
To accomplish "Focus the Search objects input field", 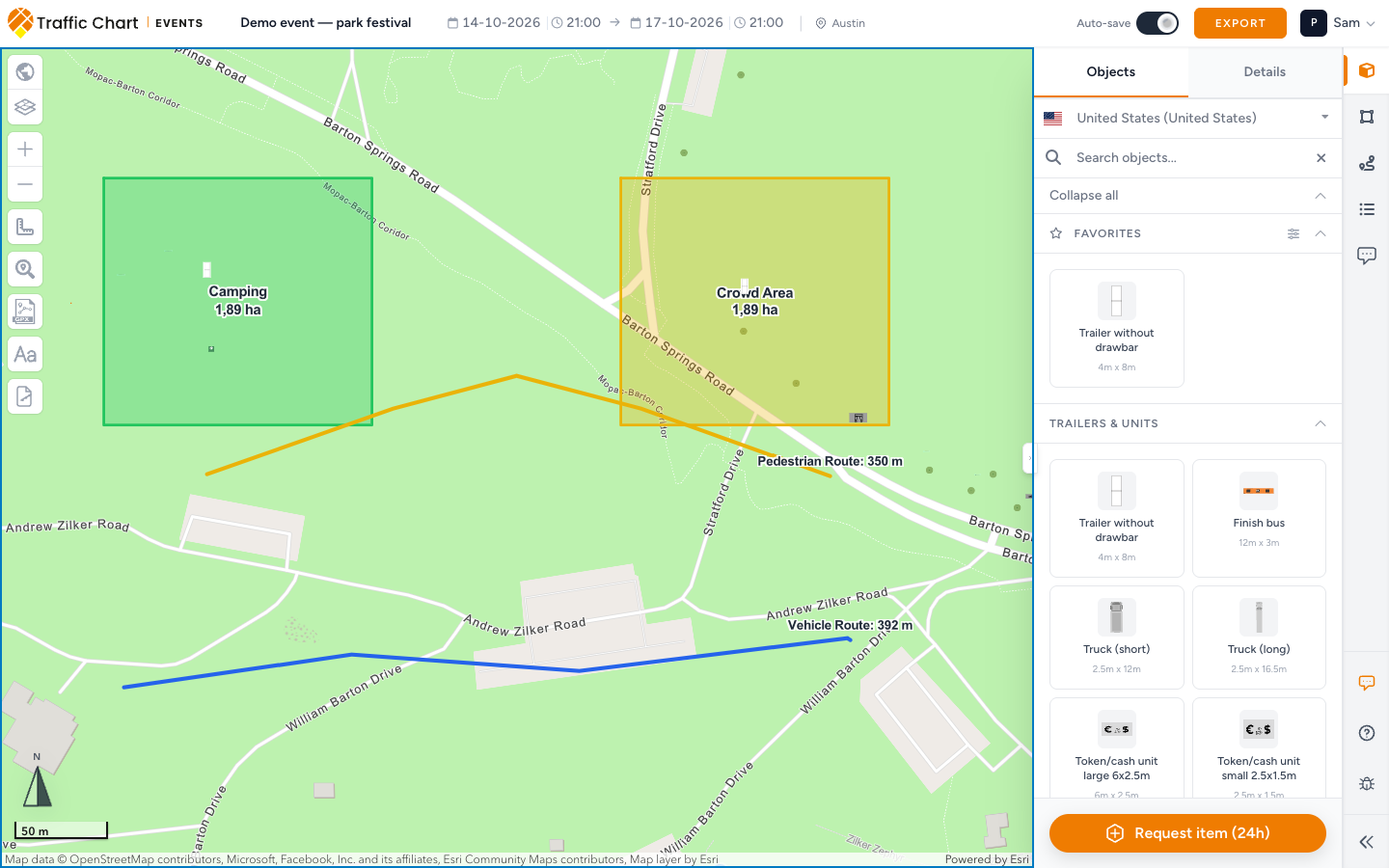I will pos(1187,158).
